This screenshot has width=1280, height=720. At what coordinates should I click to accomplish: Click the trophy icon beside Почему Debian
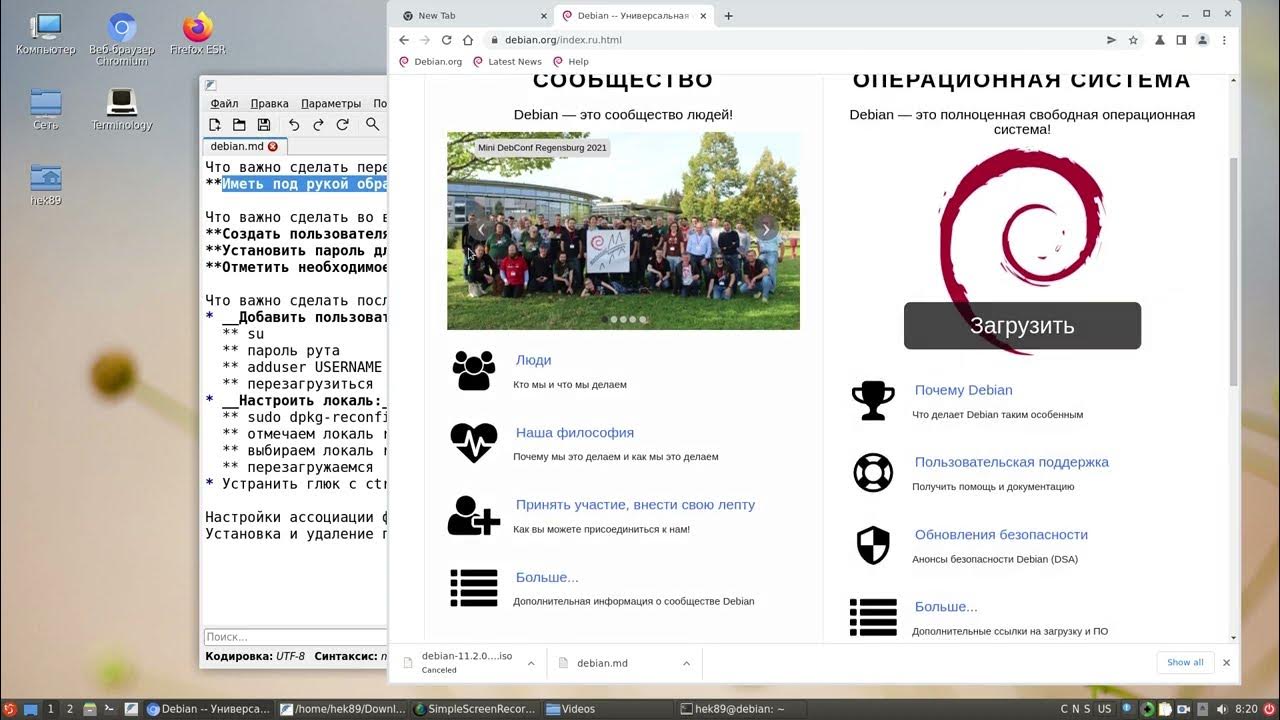coord(873,400)
